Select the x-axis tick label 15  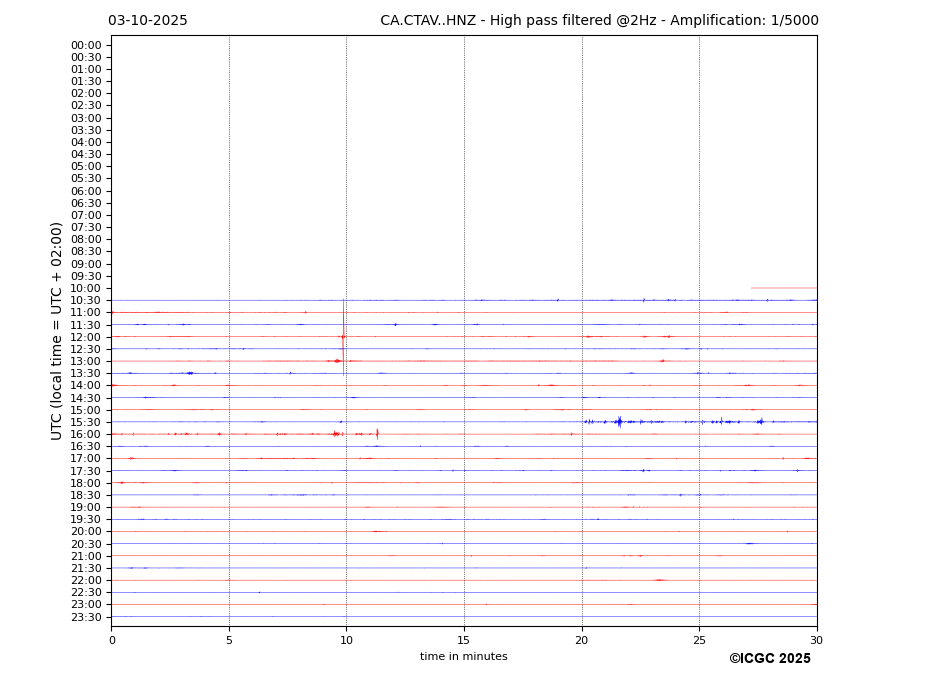(x=464, y=640)
